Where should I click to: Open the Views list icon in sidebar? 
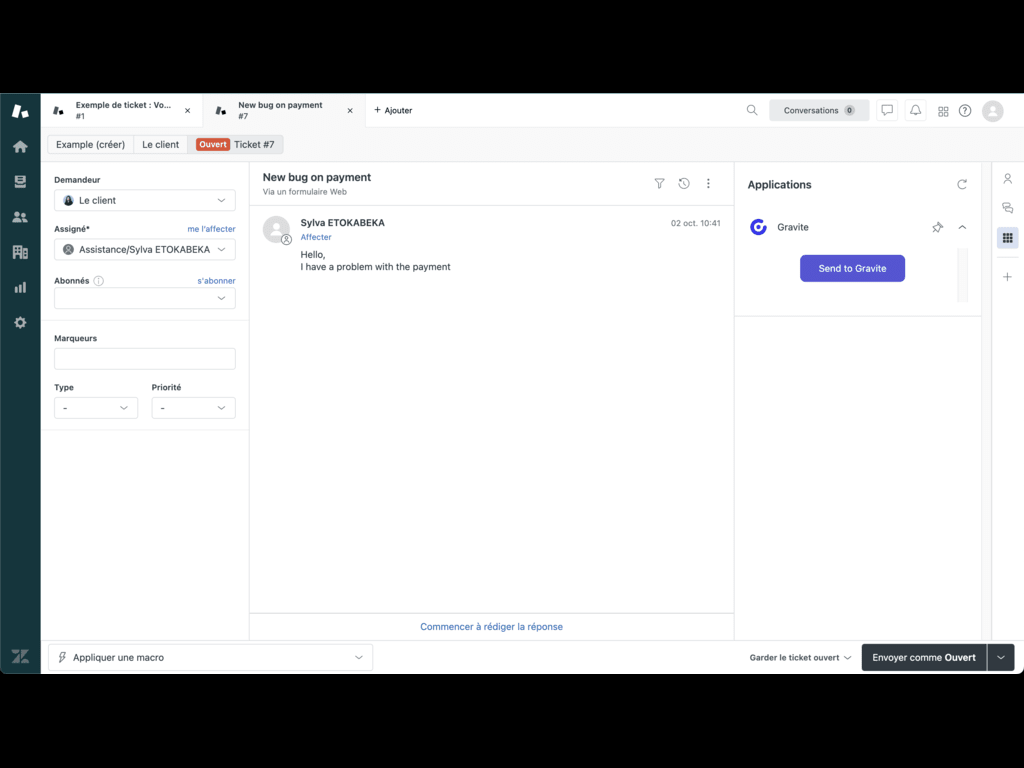click(20, 181)
